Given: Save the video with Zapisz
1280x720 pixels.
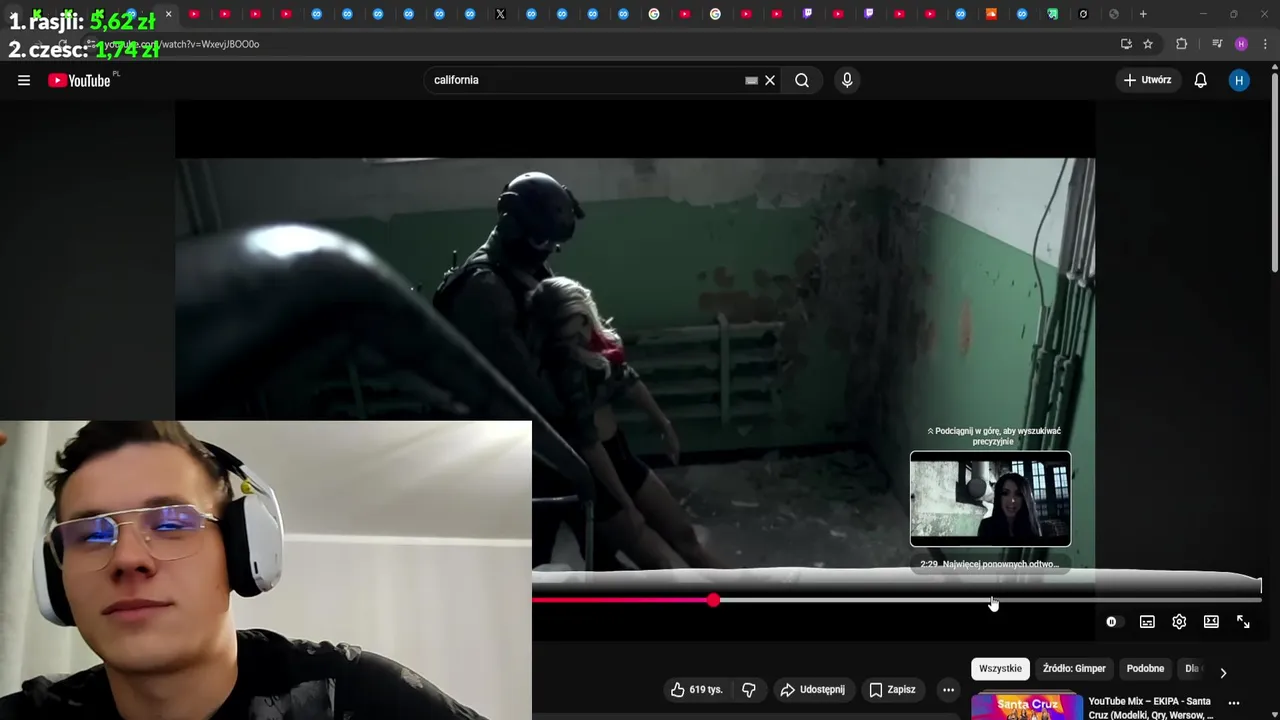Looking at the screenshot, I should [x=892, y=689].
